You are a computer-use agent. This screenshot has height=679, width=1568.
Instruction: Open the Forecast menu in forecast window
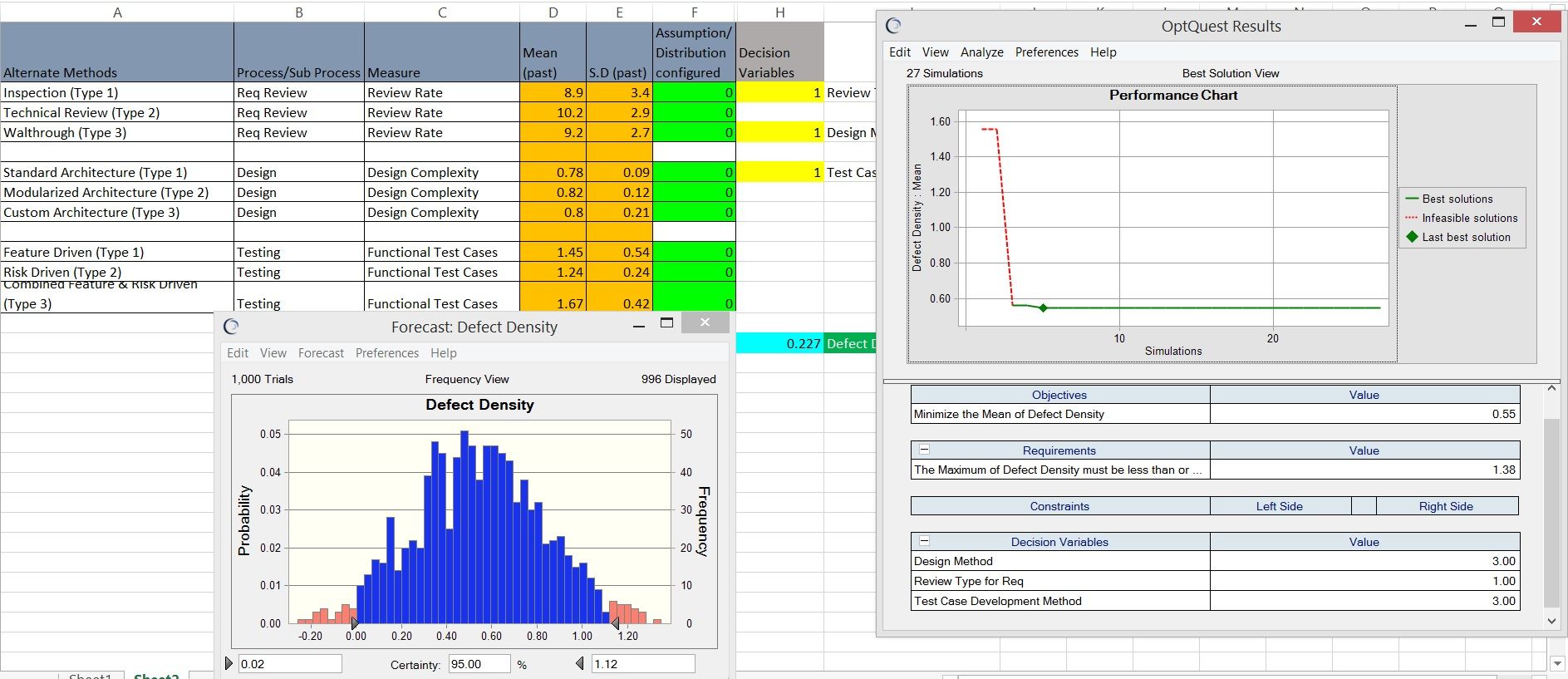[321, 353]
